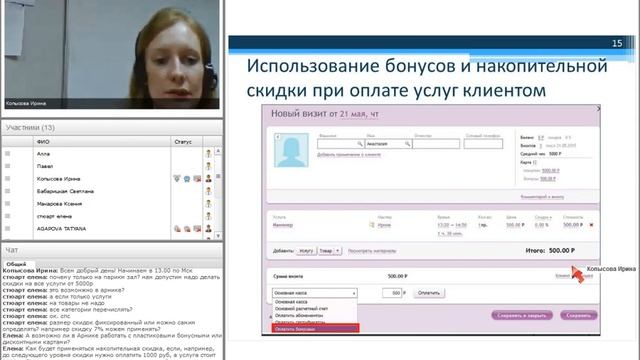Screen dimensions: 640x360
Task: Click the blue middle status icon for Копысова Ирина
Action: point(187,179)
